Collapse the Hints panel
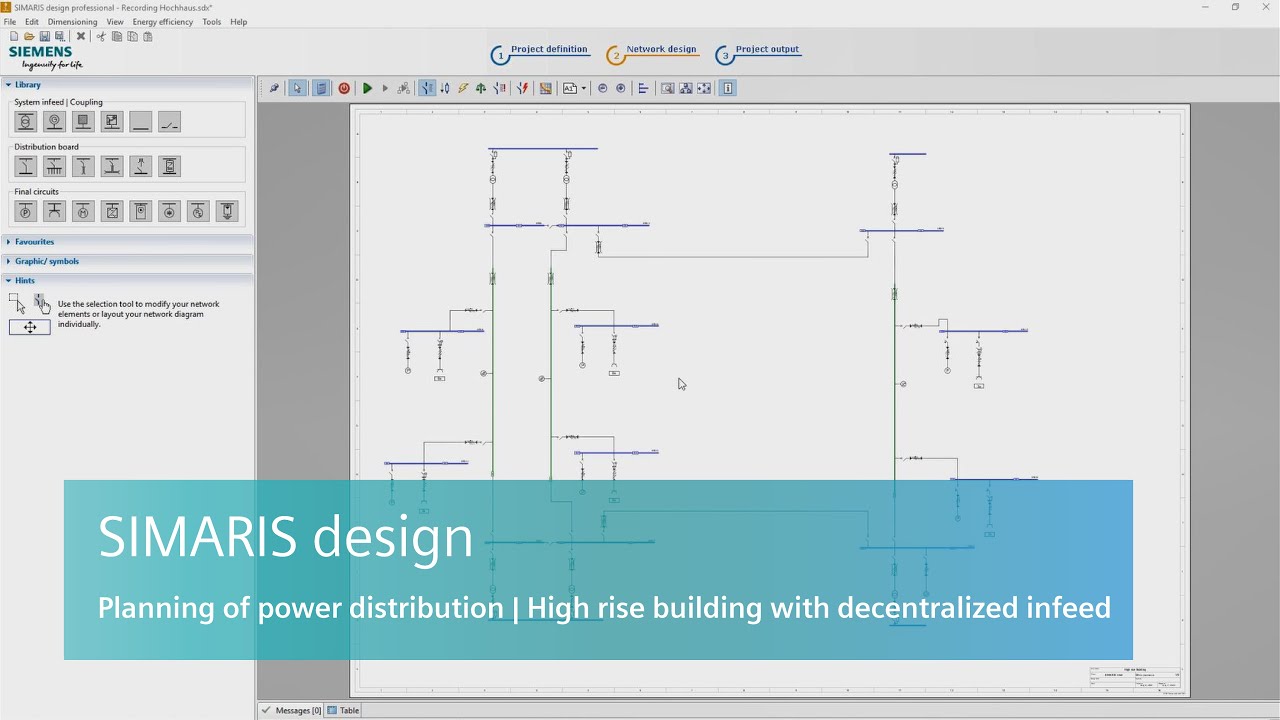Viewport: 1280px width, 720px height. (x=127, y=281)
